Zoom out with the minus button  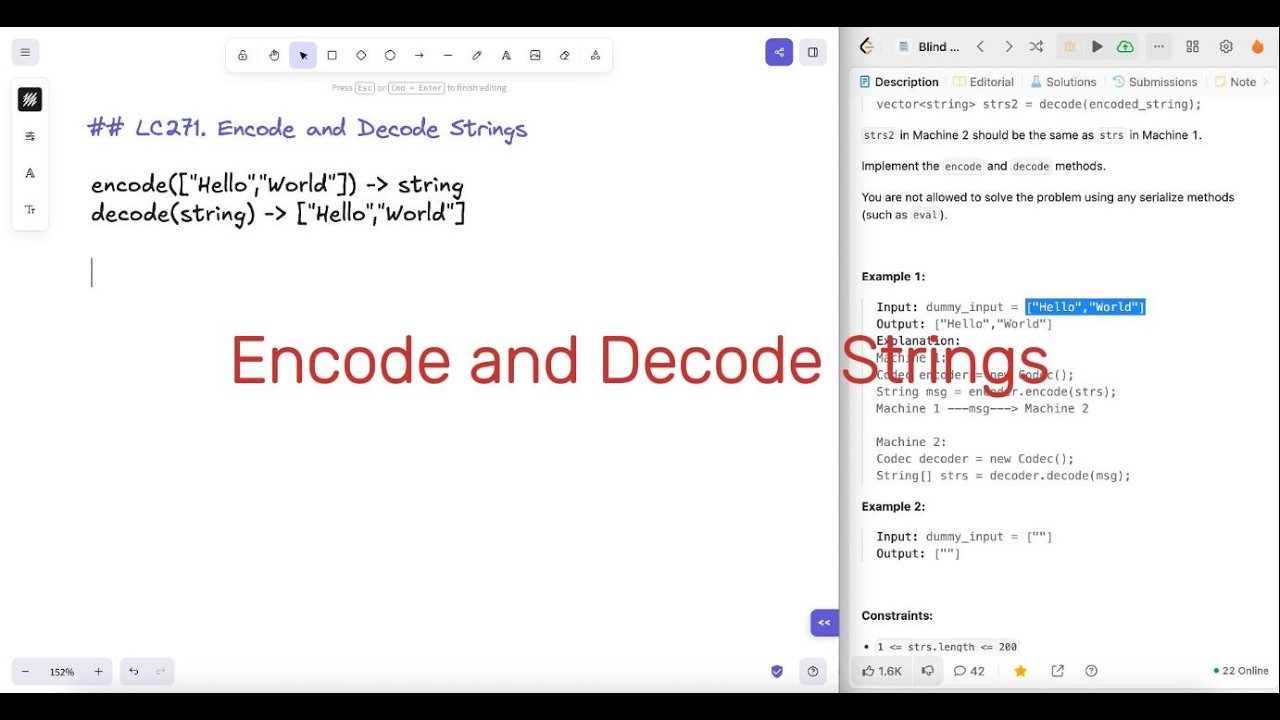25,672
